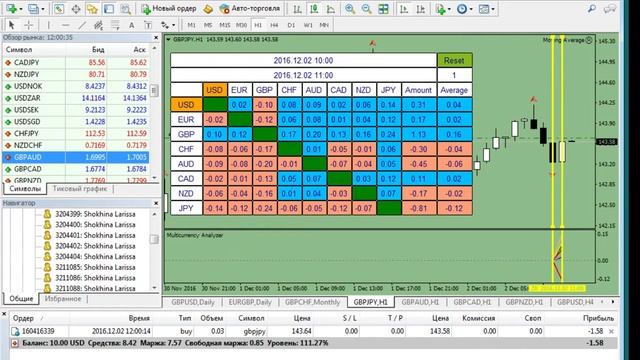Sort orders by Прибыль column header
Viewport: 640px width, 360px height.
tap(598, 318)
